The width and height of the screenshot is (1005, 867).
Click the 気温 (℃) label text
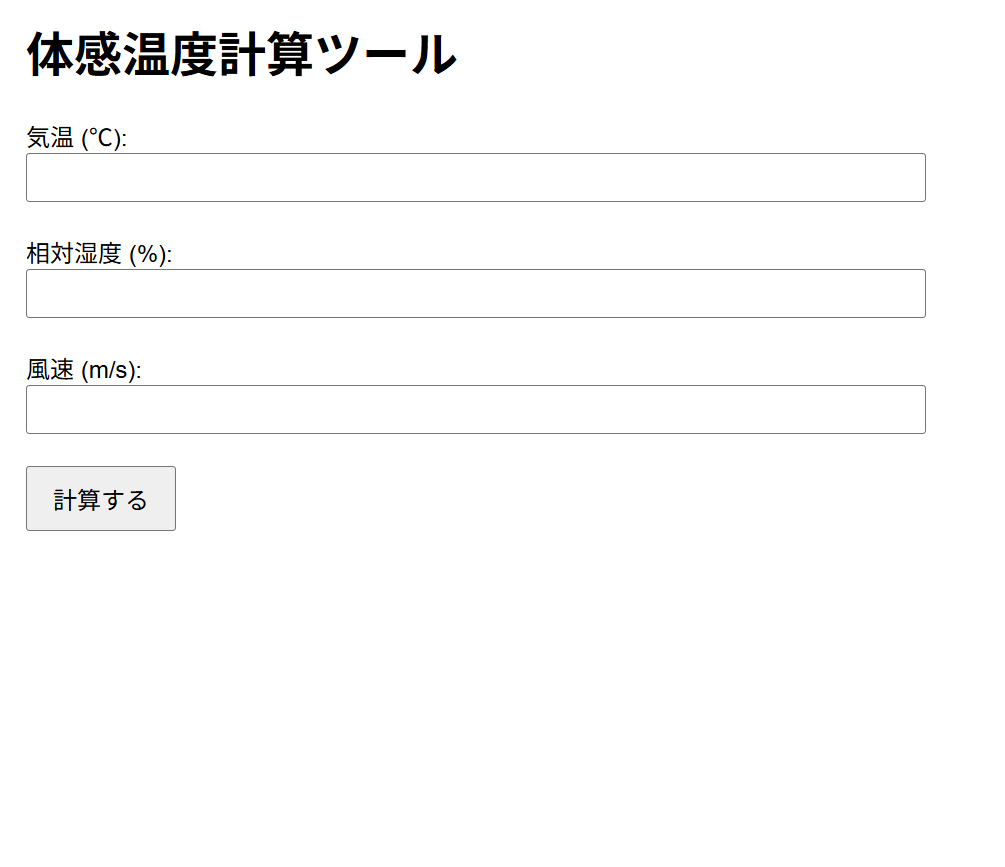click(76, 138)
